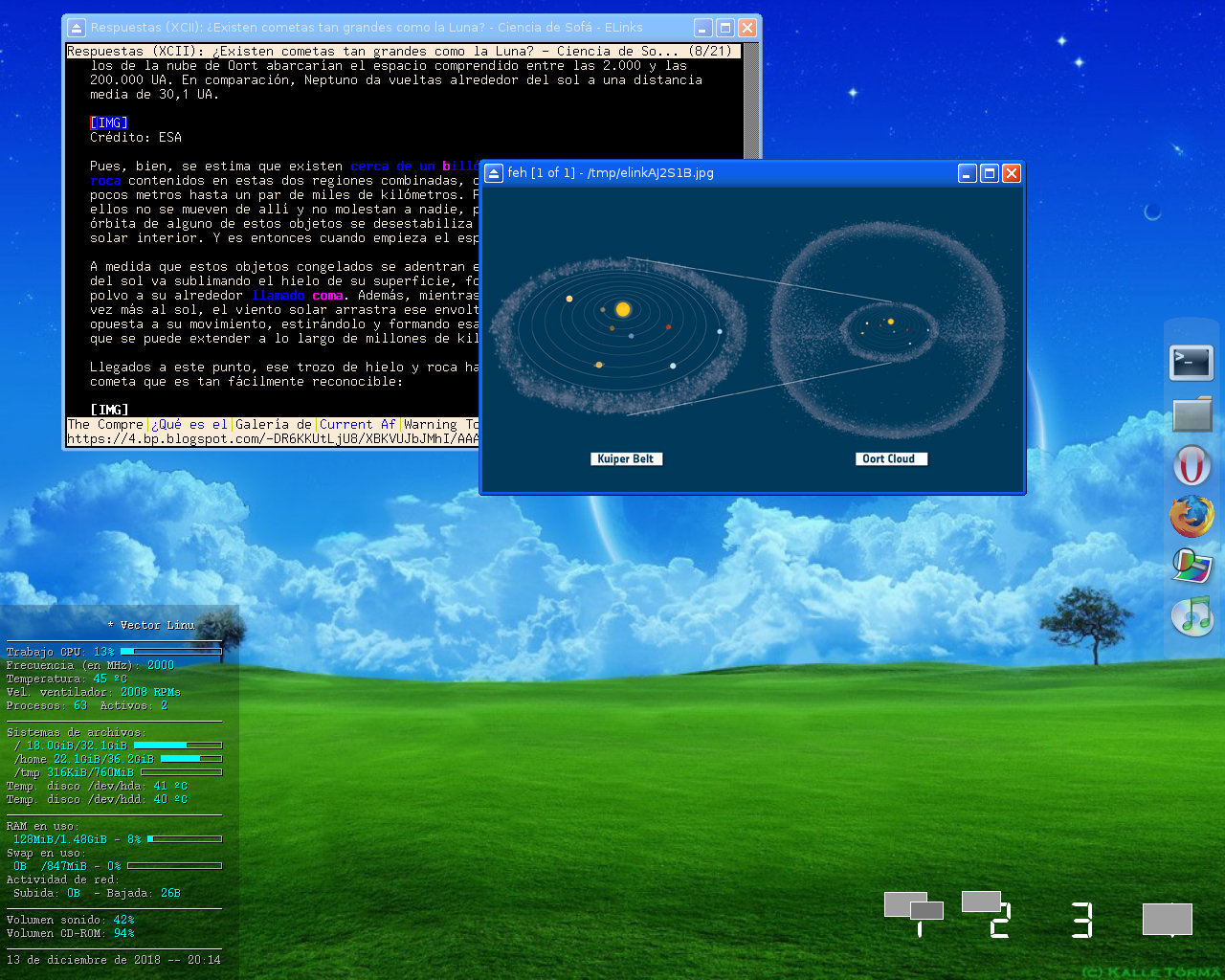Minimize the ELinks window

click(703, 28)
